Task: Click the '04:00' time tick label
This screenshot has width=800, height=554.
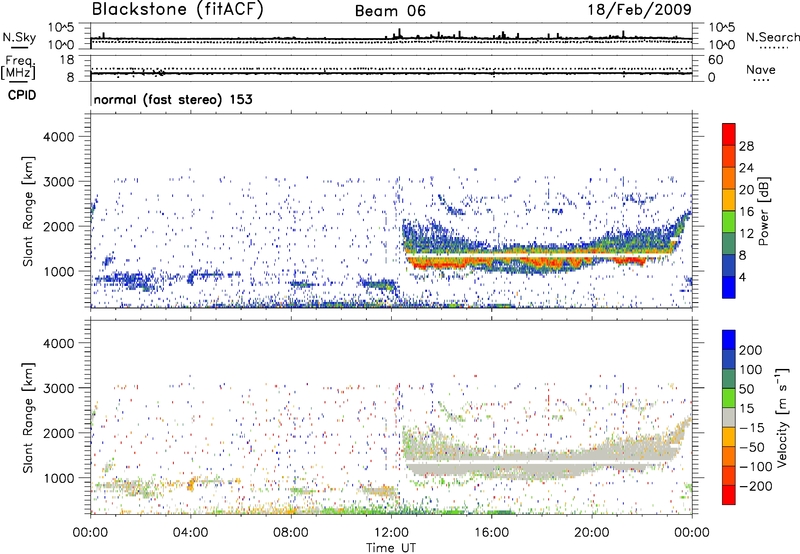Action: [190, 533]
